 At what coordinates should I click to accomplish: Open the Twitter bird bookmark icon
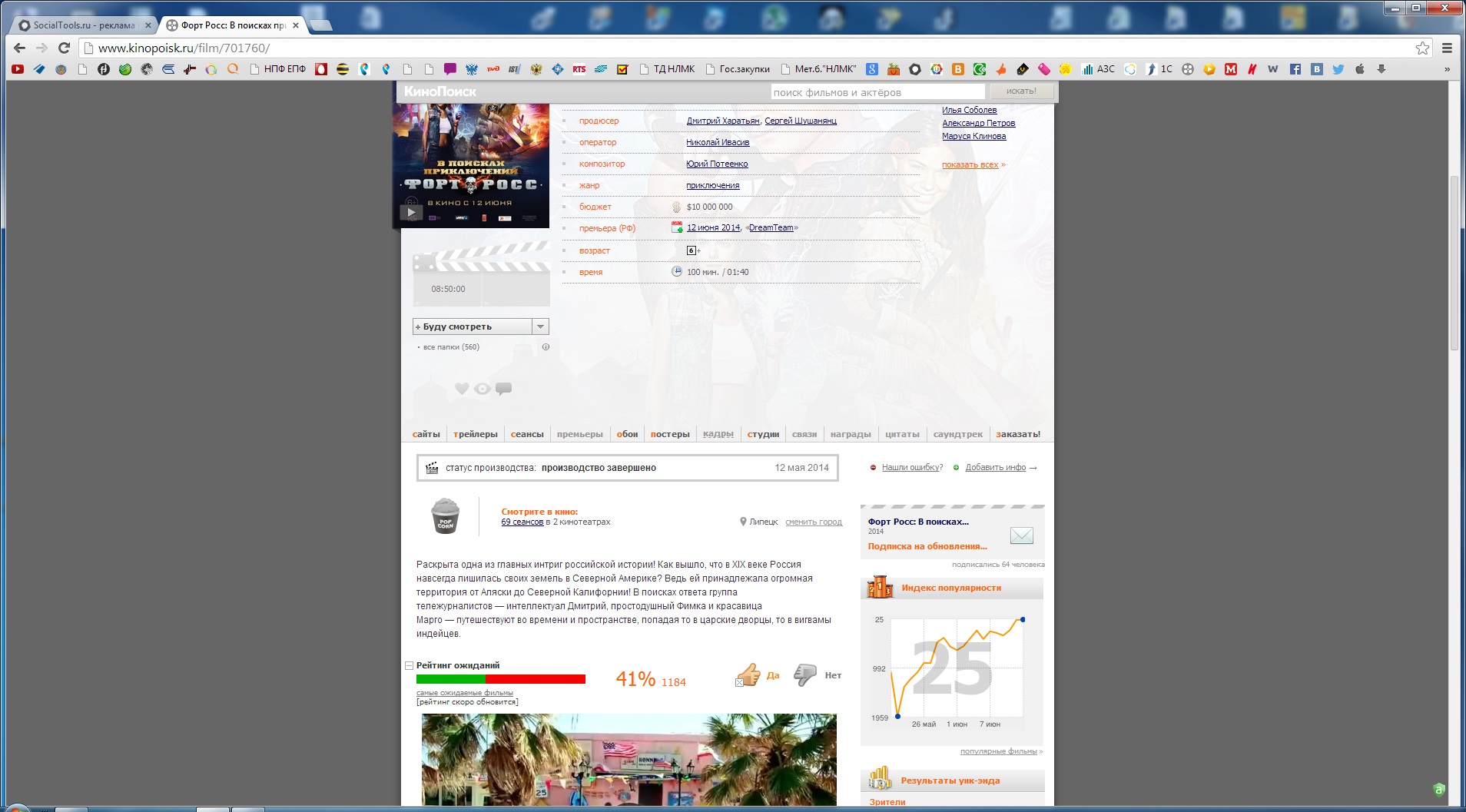(1338, 69)
